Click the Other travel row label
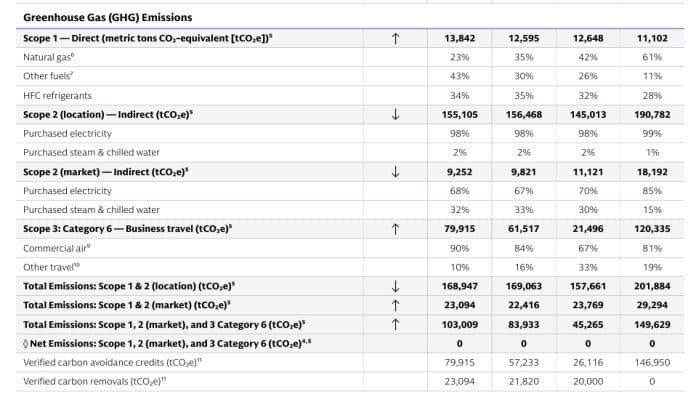 coord(51,267)
